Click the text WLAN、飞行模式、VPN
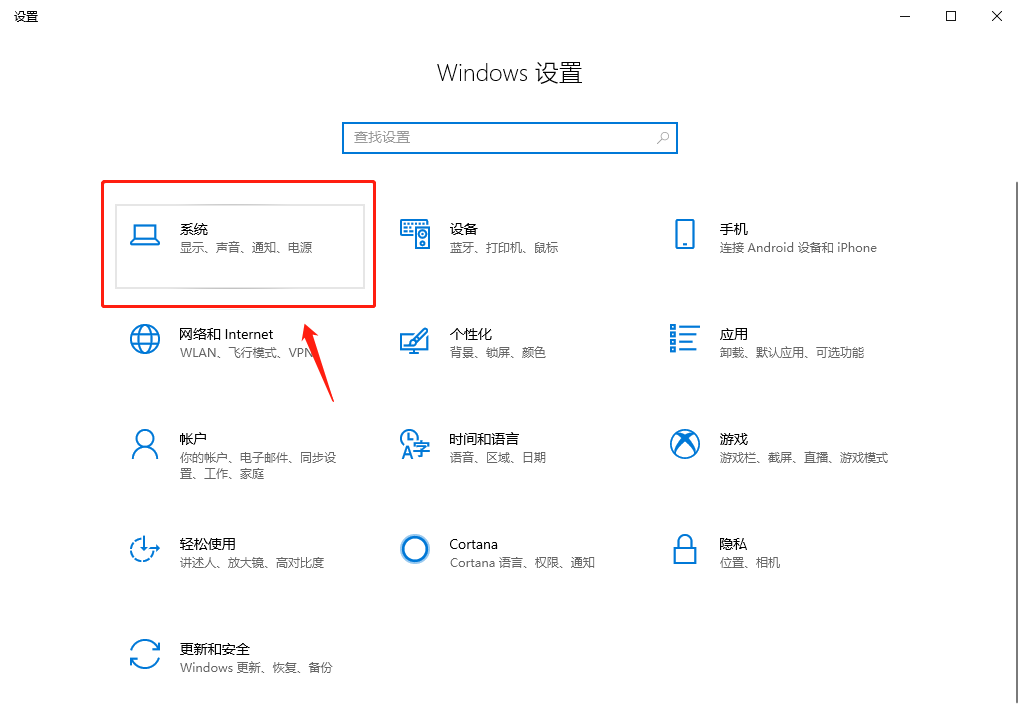1020x724 pixels. tap(246, 353)
